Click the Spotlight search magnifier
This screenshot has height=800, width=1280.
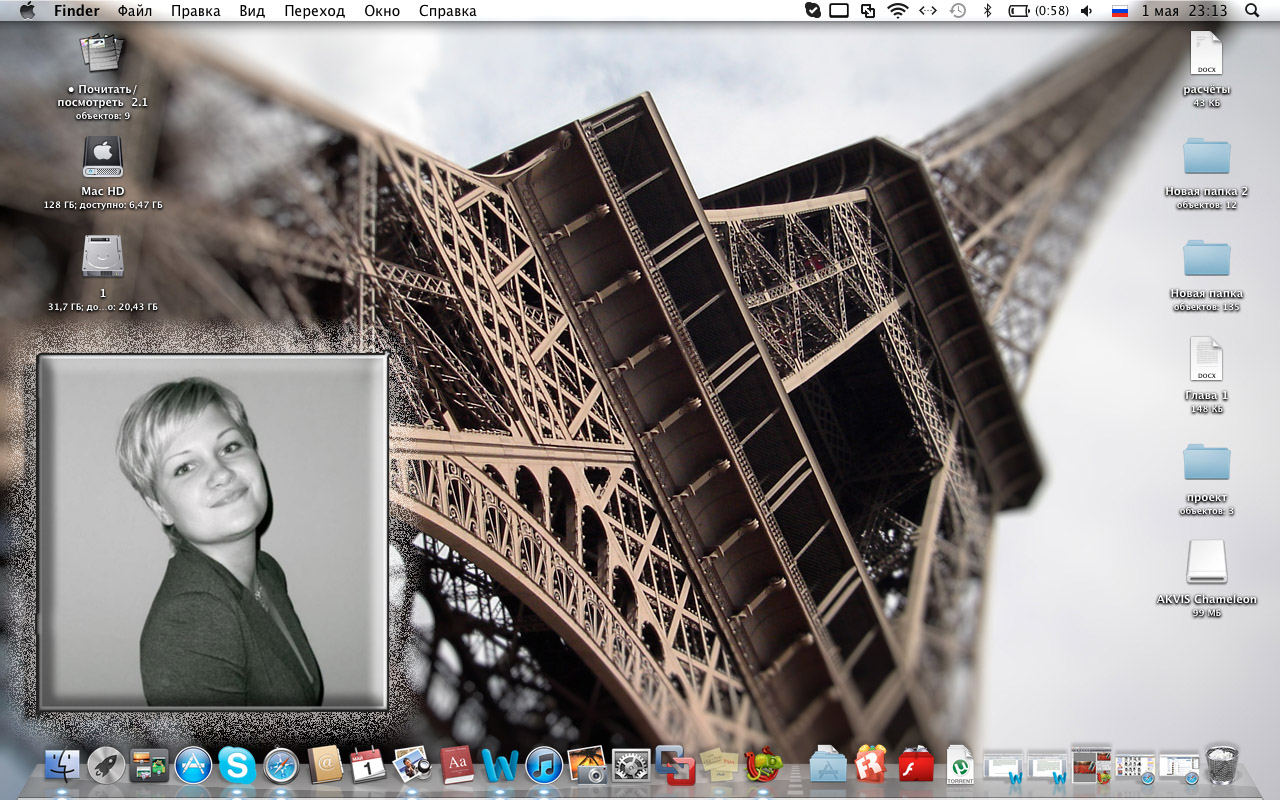[1252, 11]
